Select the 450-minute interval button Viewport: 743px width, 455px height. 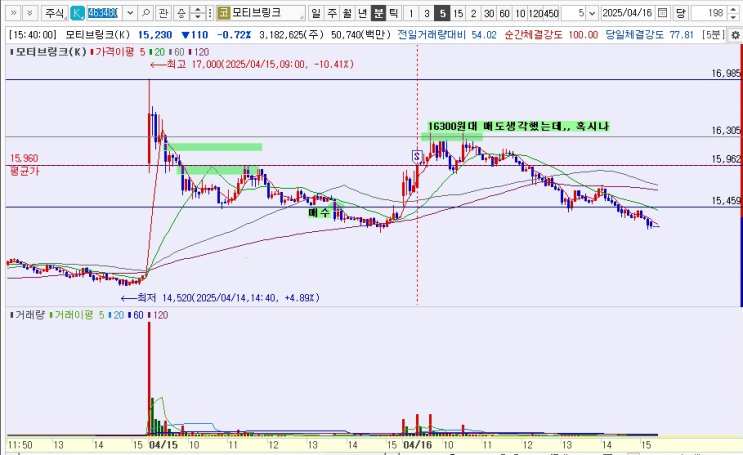551,13
